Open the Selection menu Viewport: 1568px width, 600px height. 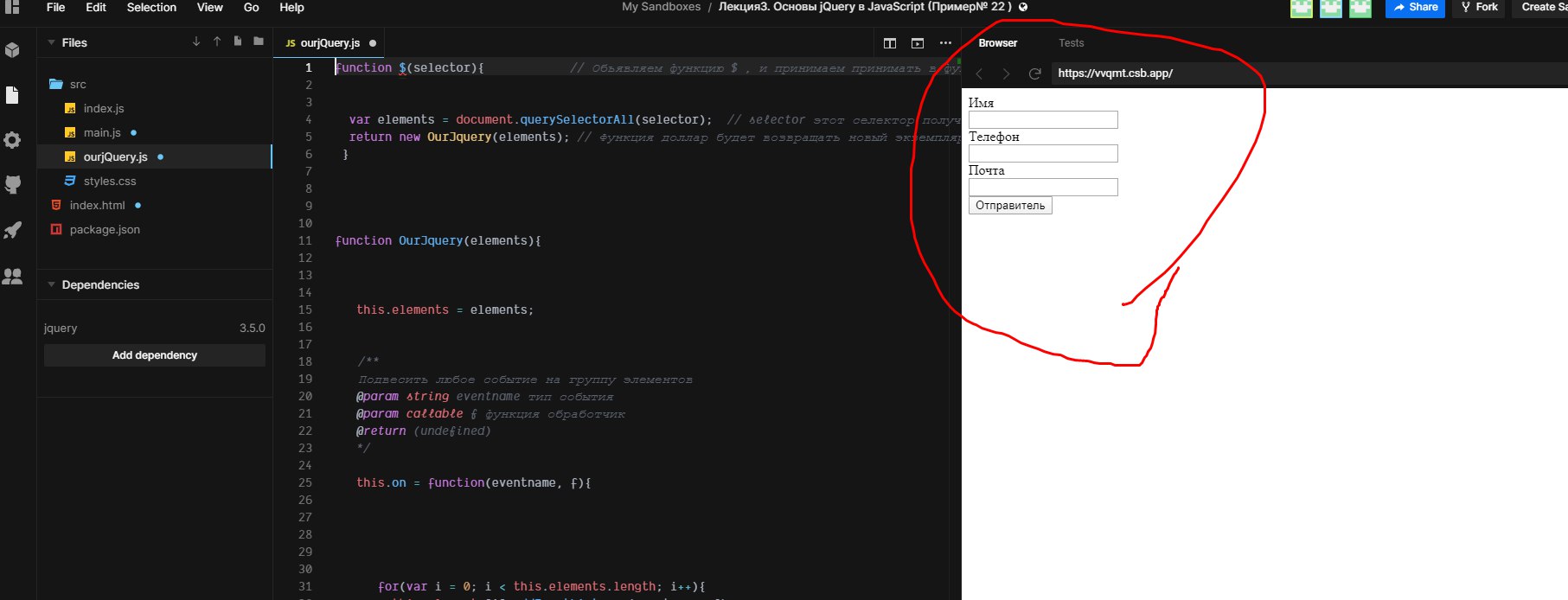[151, 7]
